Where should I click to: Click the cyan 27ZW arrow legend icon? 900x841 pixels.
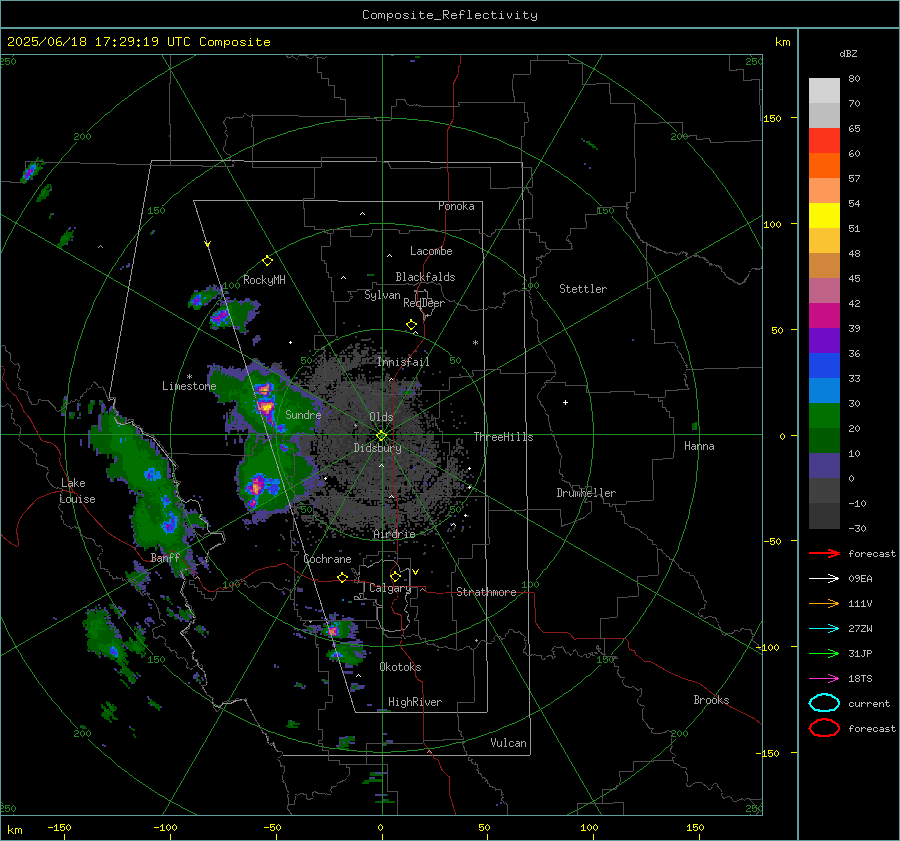[x=824, y=629]
